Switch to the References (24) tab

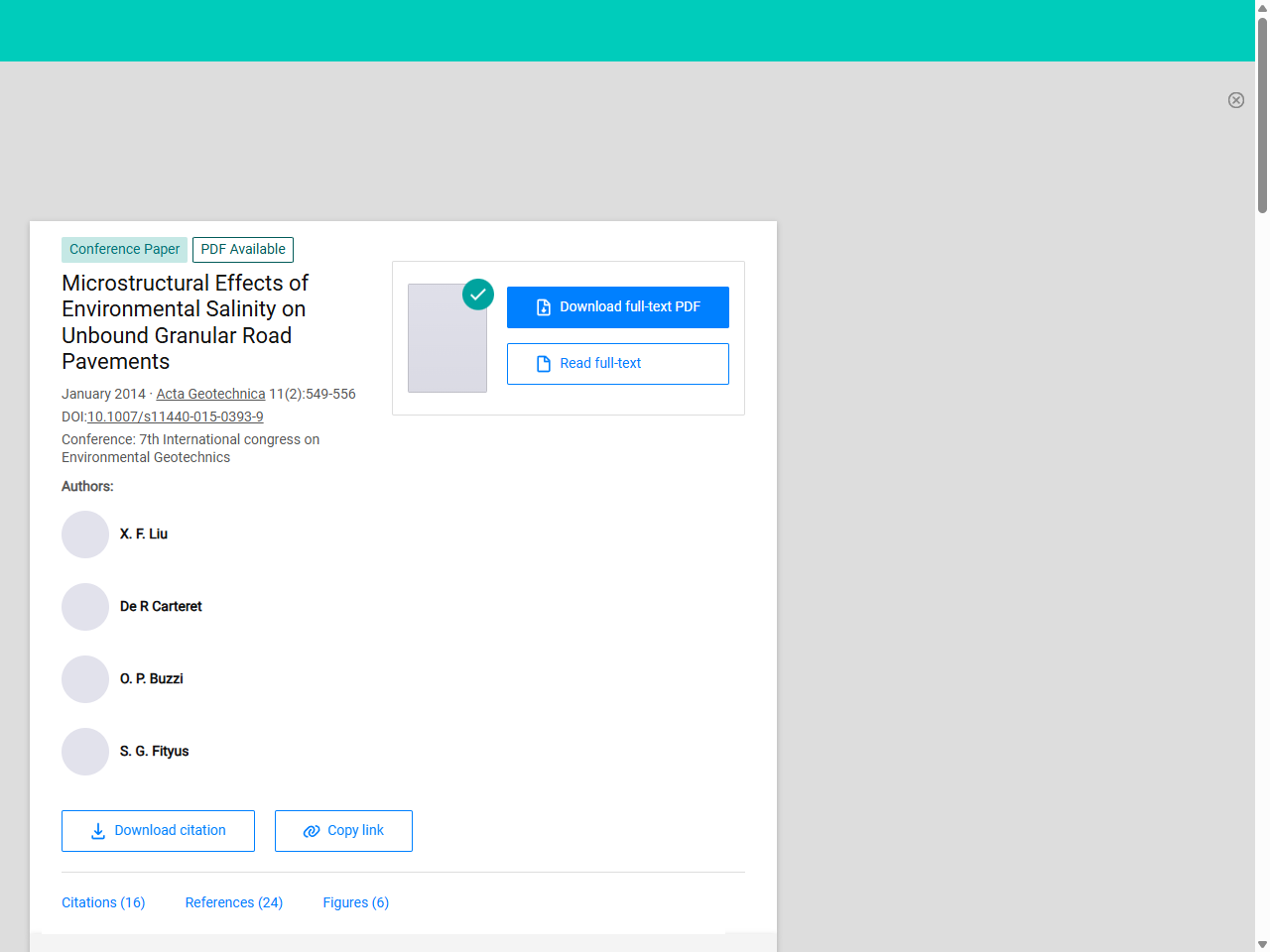pyautogui.click(x=234, y=902)
